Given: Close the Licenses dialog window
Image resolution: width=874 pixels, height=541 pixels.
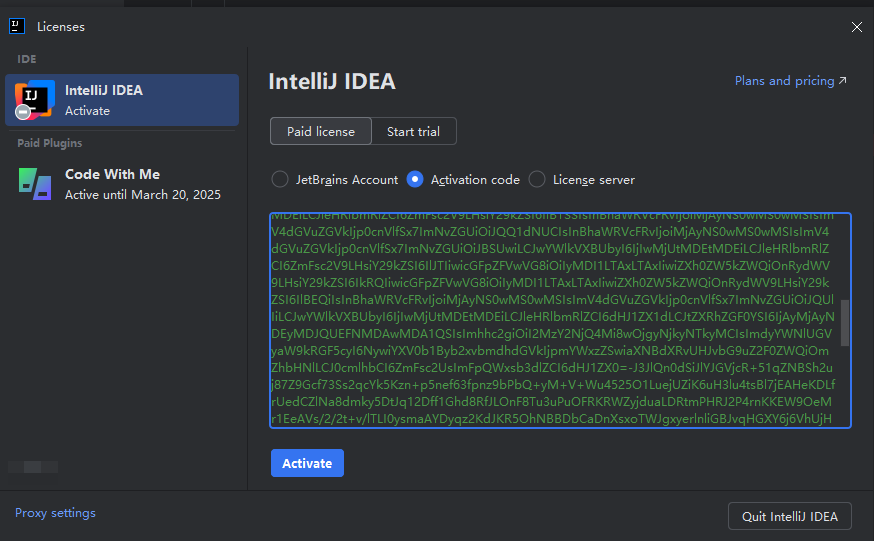Looking at the screenshot, I should [856, 27].
